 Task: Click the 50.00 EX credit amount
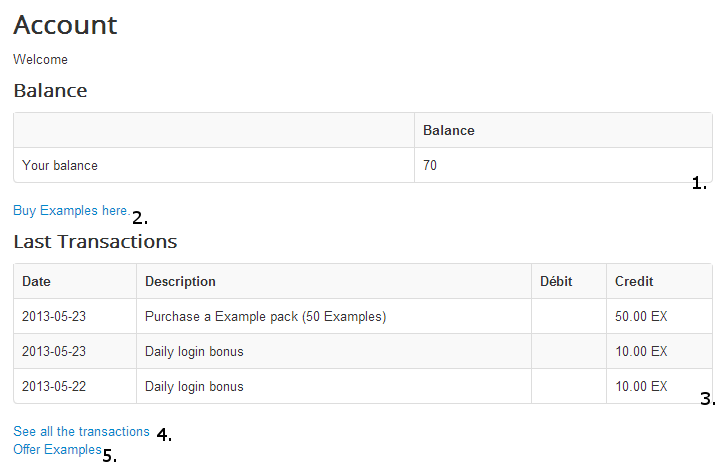point(641,317)
